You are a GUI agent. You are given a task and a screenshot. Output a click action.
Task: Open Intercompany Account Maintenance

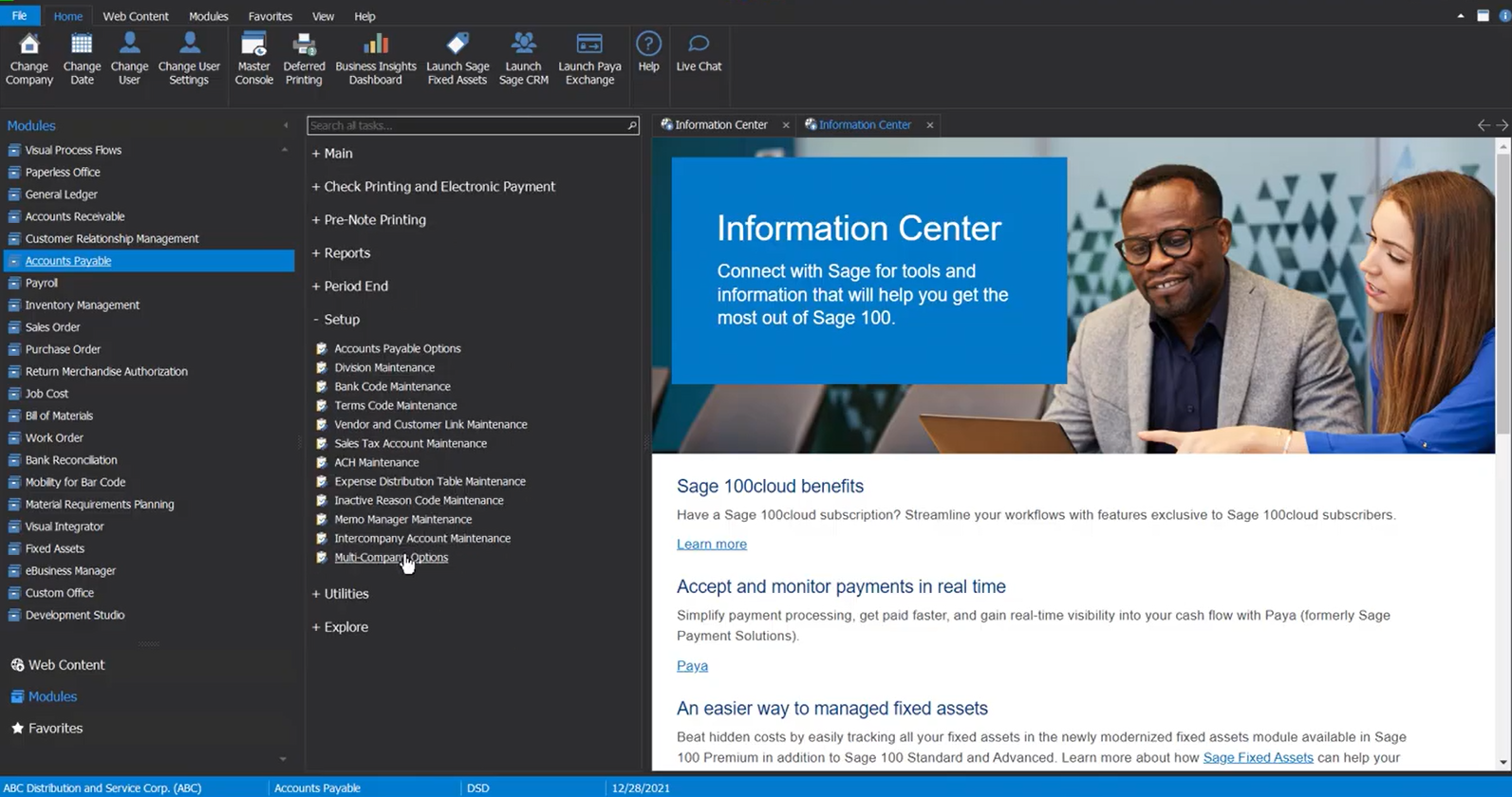pyautogui.click(x=422, y=538)
